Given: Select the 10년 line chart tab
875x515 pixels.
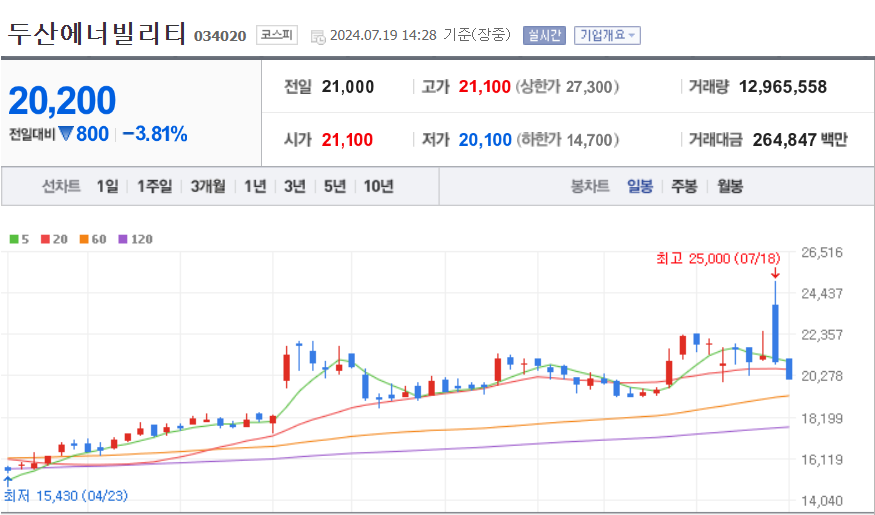Looking at the screenshot, I should coord(378,186).
